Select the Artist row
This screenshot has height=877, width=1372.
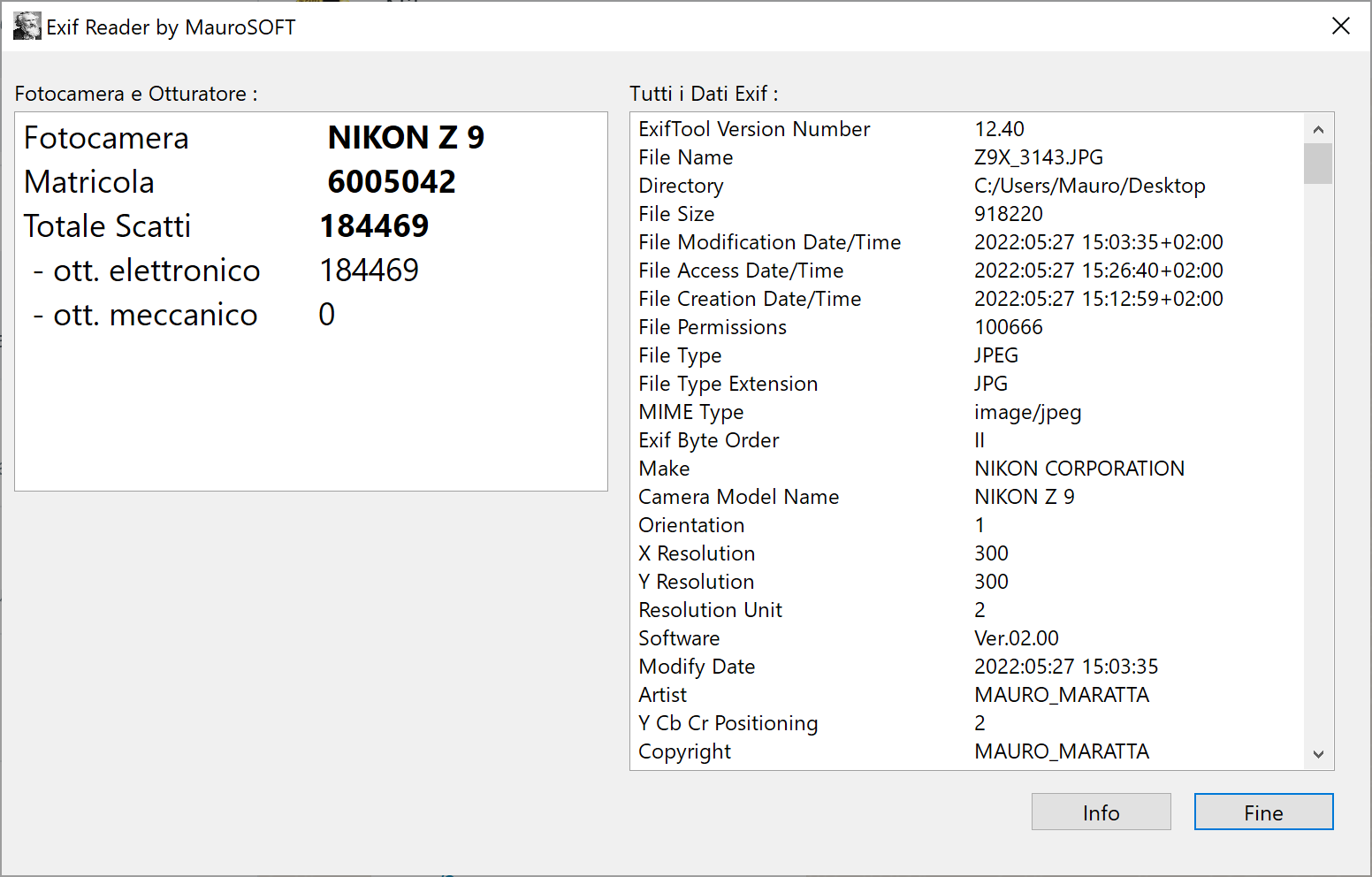[967, 695]
